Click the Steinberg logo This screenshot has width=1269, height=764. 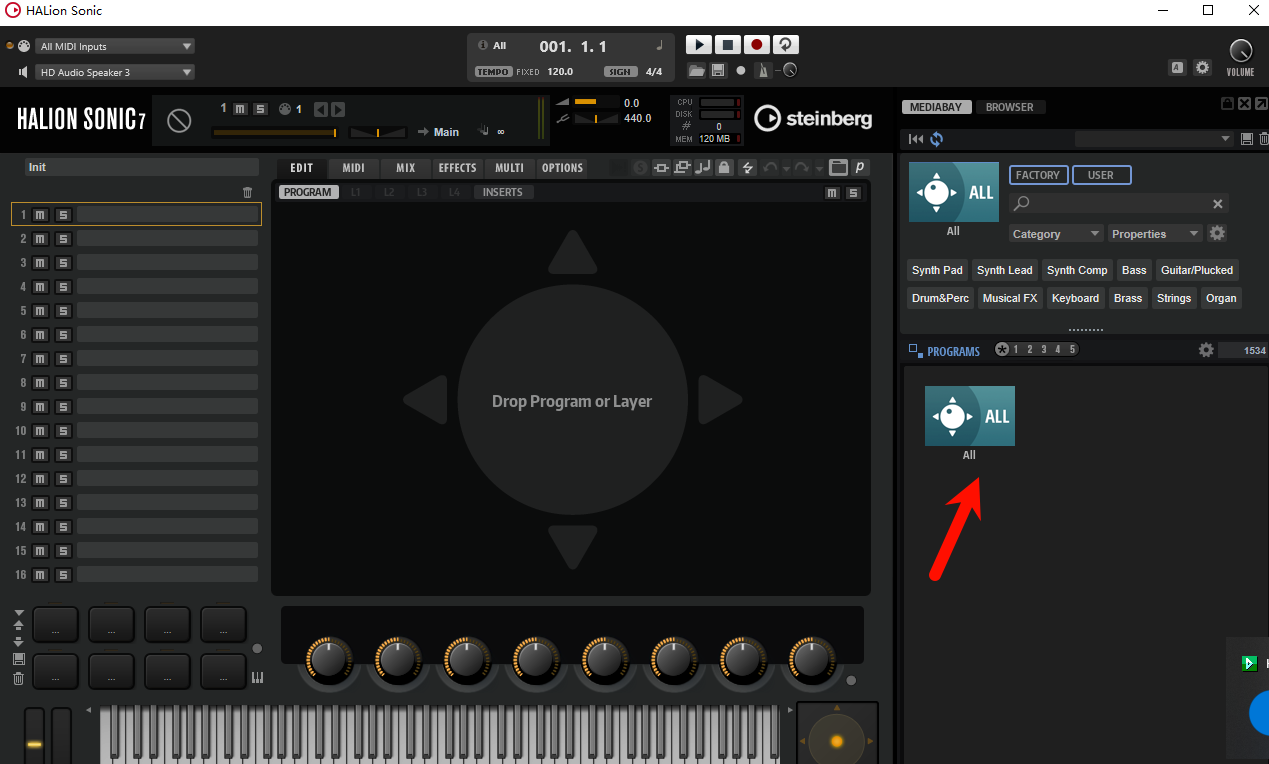812,118
